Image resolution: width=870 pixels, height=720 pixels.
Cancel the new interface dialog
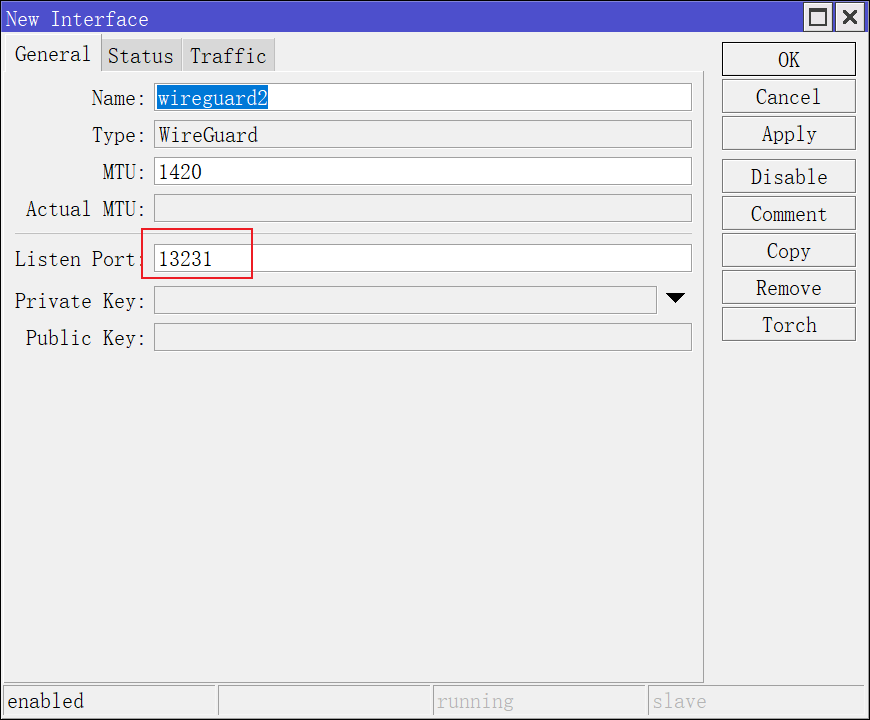(788, 97)
